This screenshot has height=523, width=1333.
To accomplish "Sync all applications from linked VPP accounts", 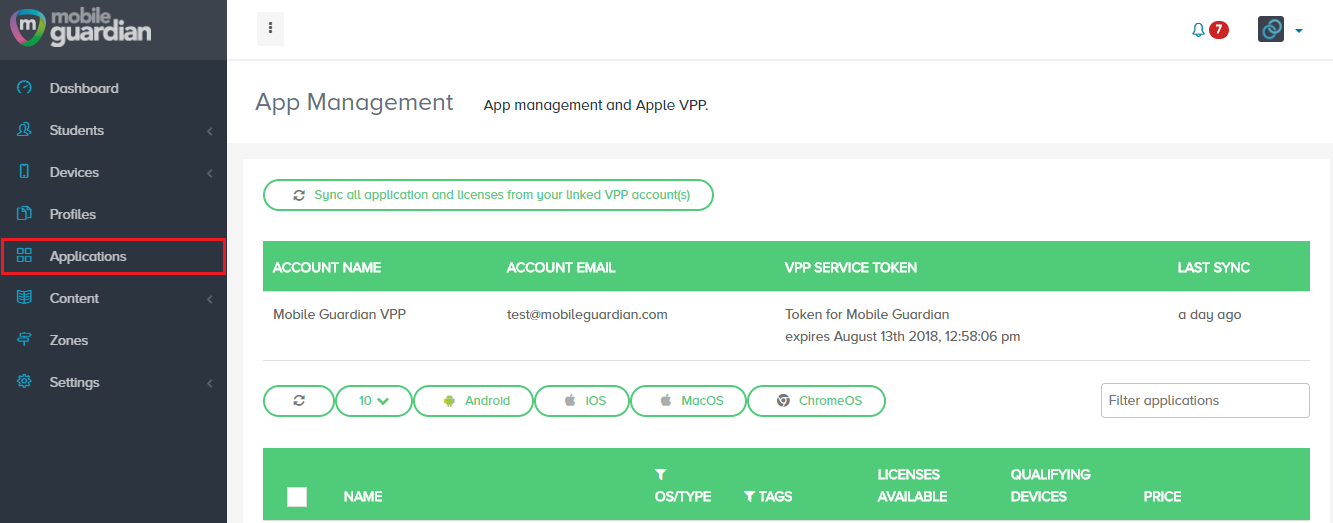I will point(488,195).
